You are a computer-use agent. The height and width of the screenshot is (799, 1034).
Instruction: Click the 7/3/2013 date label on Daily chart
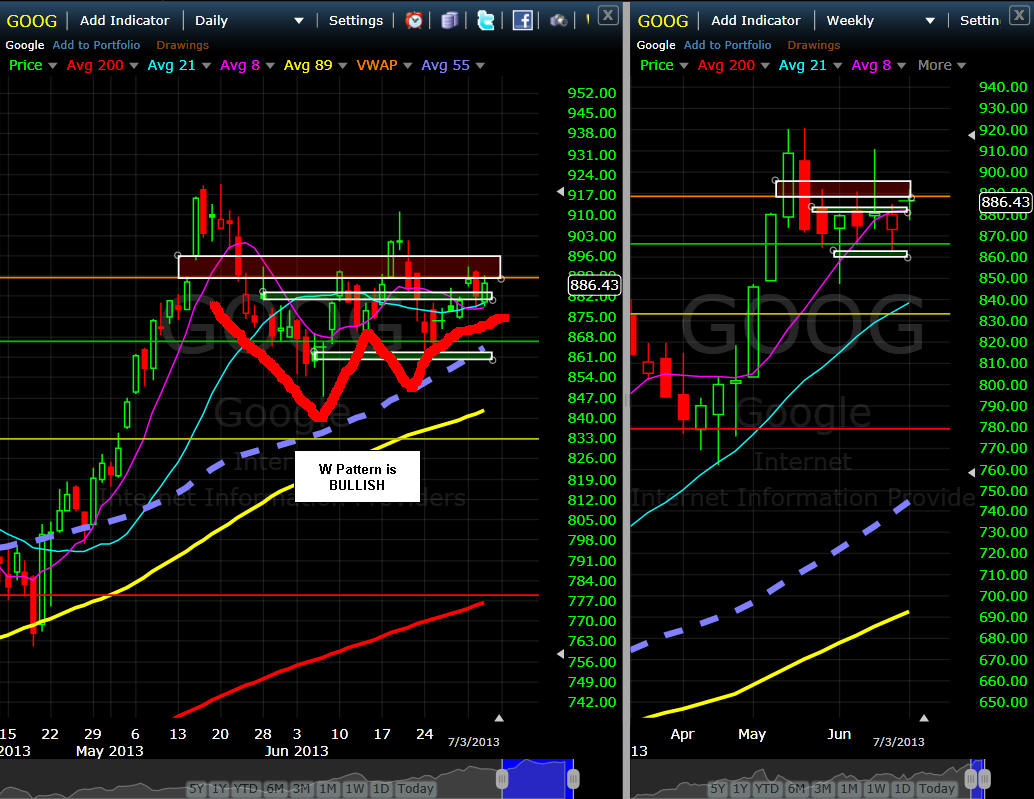click(x=473, y=742)
